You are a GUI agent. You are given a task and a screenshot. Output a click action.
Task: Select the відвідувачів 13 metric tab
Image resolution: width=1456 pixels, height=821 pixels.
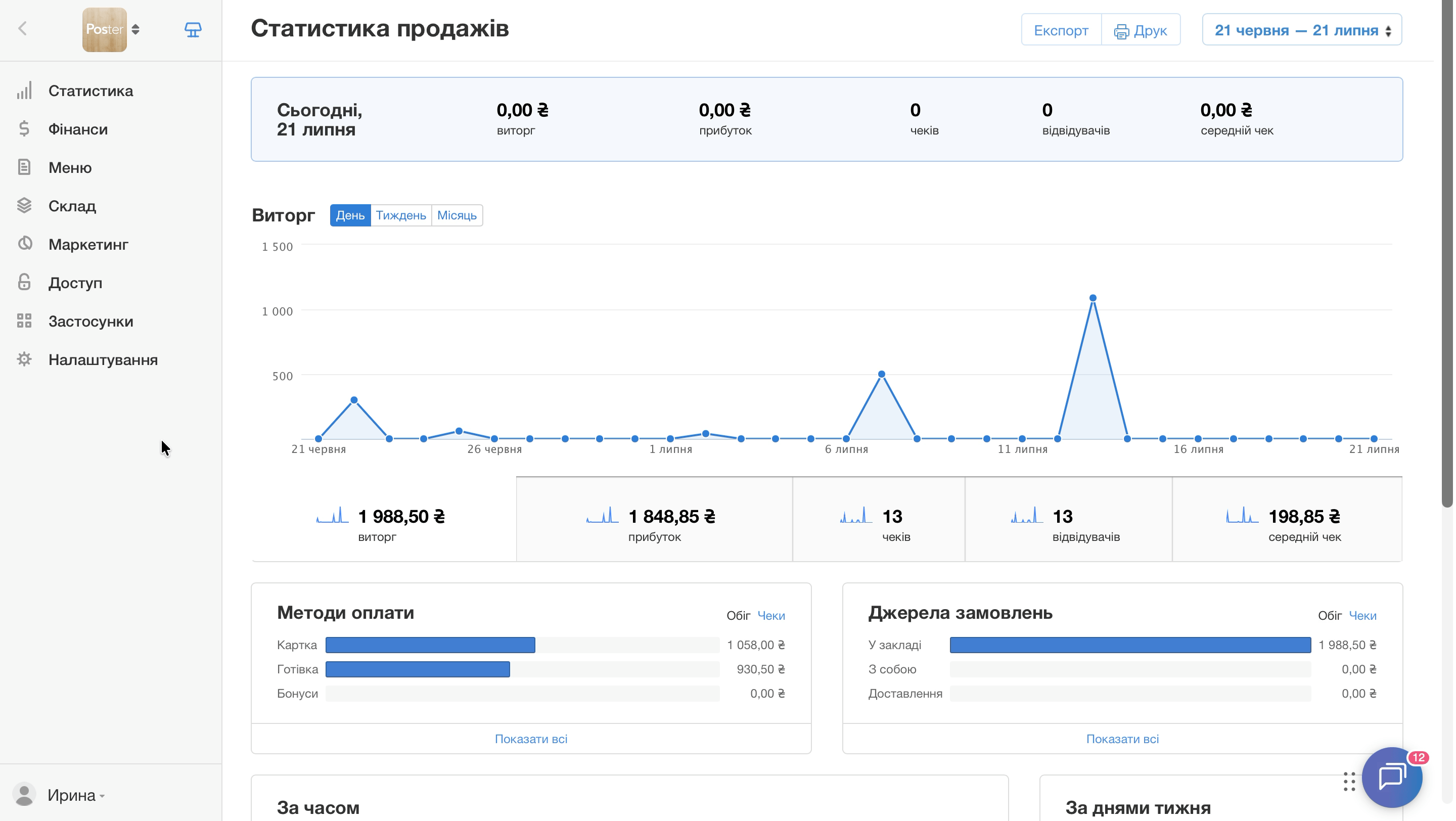point(1068,519)
